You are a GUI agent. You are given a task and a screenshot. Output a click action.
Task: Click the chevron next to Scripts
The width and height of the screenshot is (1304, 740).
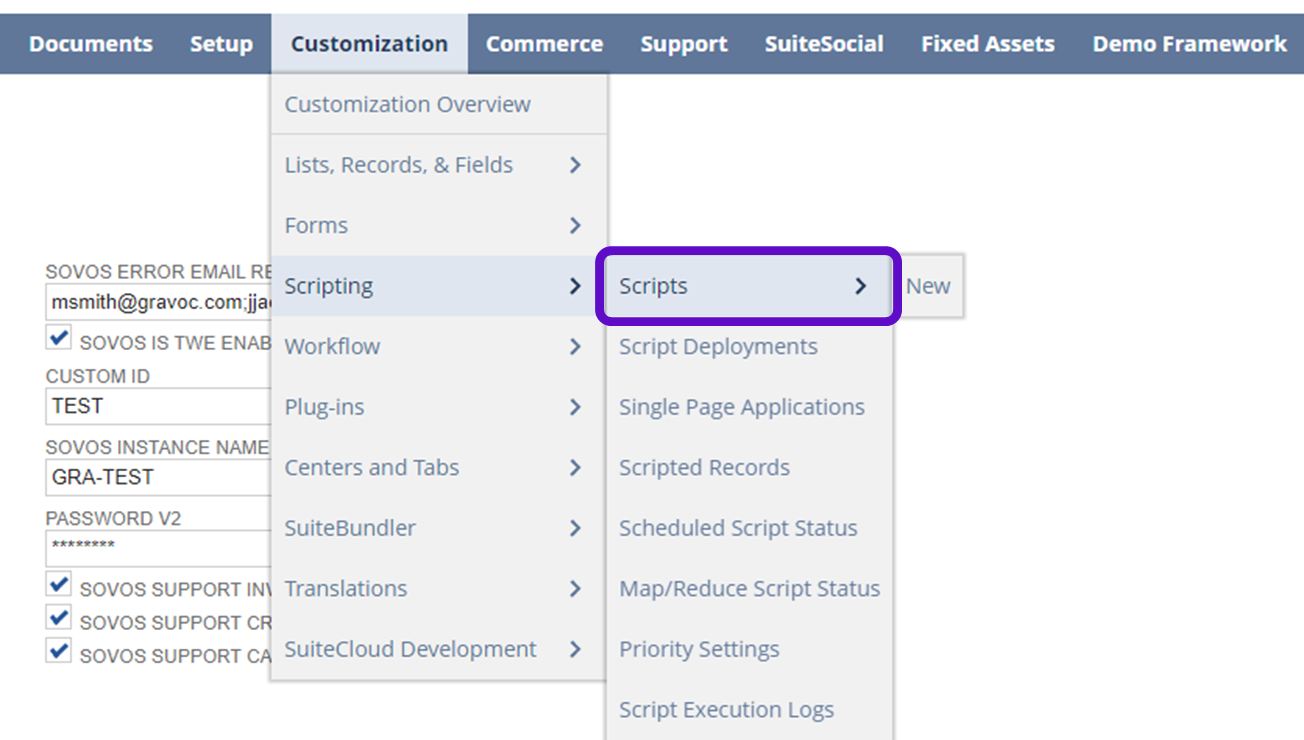860,286
